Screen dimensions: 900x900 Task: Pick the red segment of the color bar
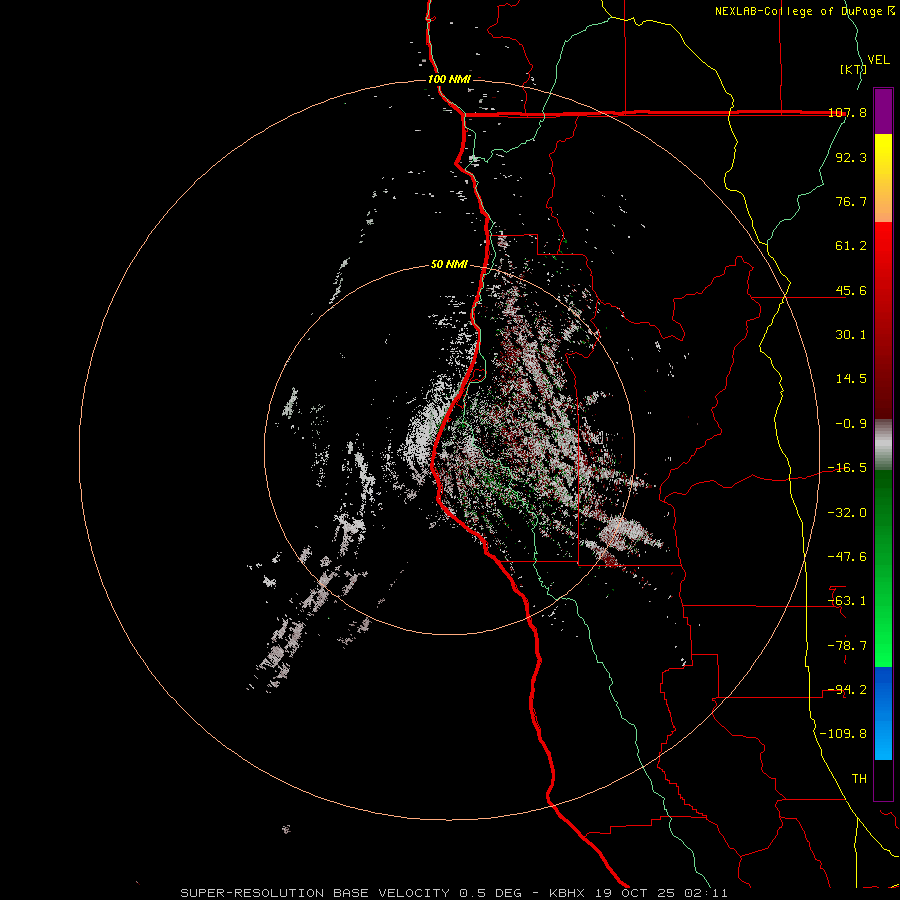[883, 320]
